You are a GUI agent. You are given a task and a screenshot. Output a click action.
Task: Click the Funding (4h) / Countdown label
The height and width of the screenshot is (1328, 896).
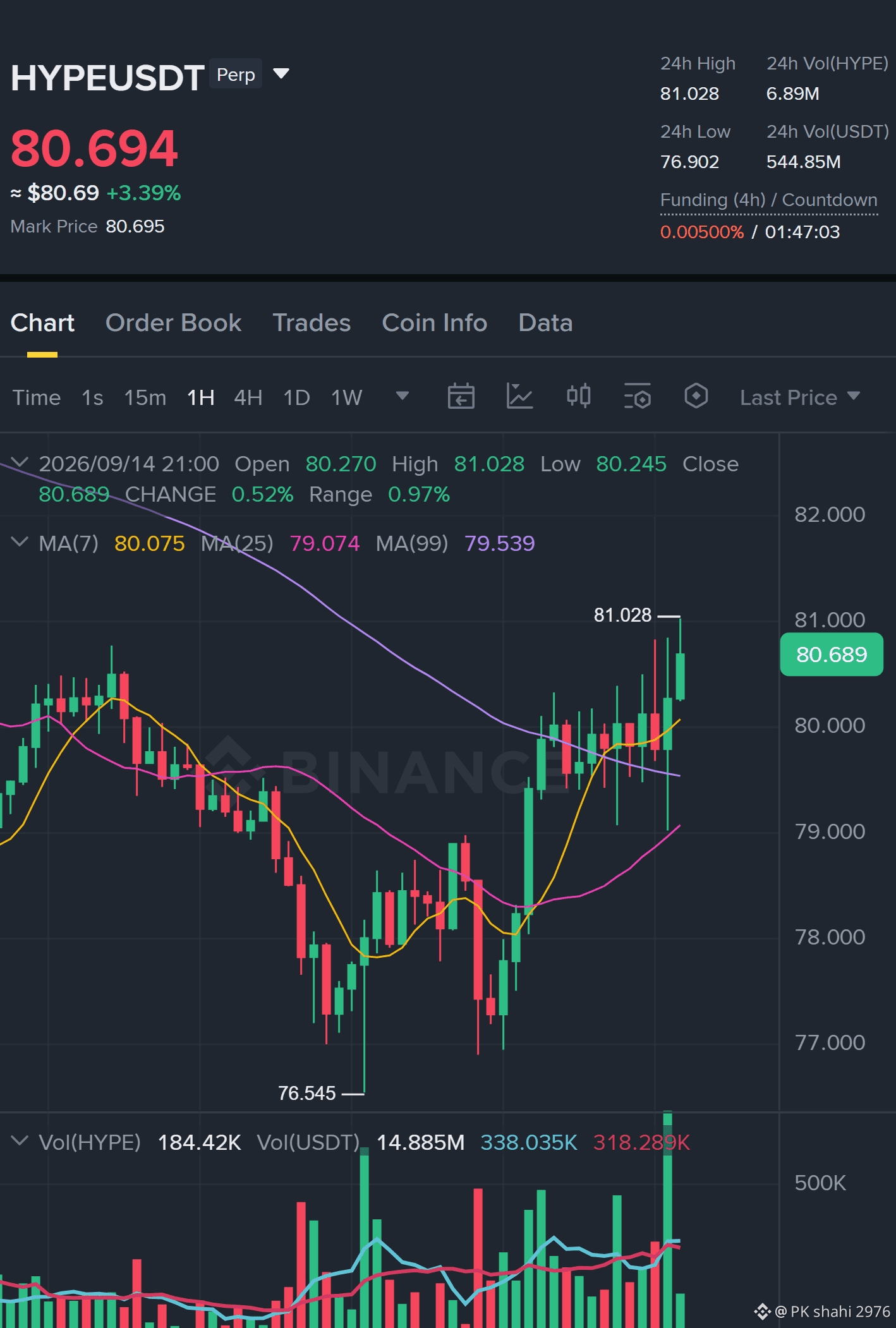click(768, 200)
